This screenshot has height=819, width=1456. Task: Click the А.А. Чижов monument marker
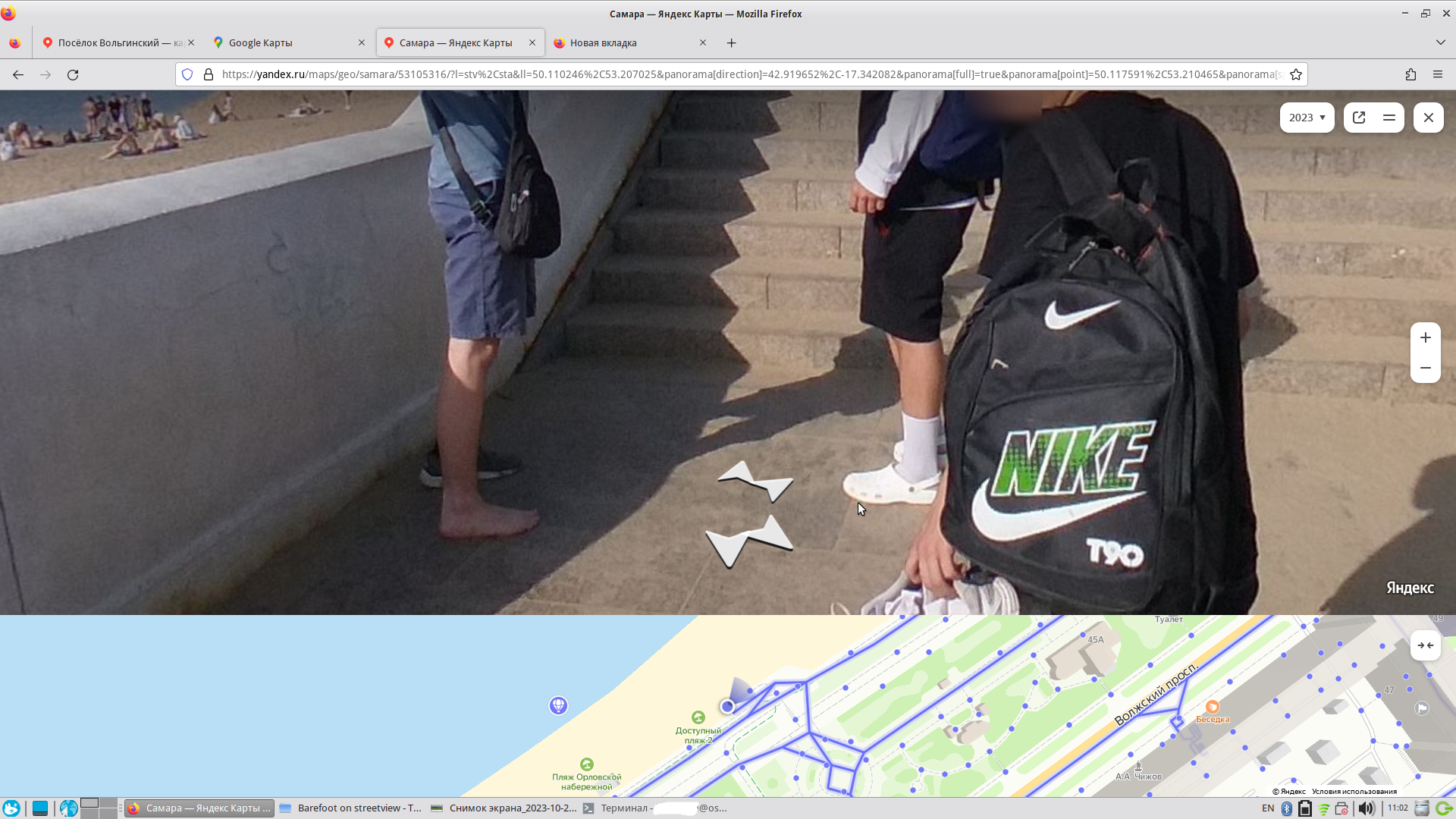1138,767
